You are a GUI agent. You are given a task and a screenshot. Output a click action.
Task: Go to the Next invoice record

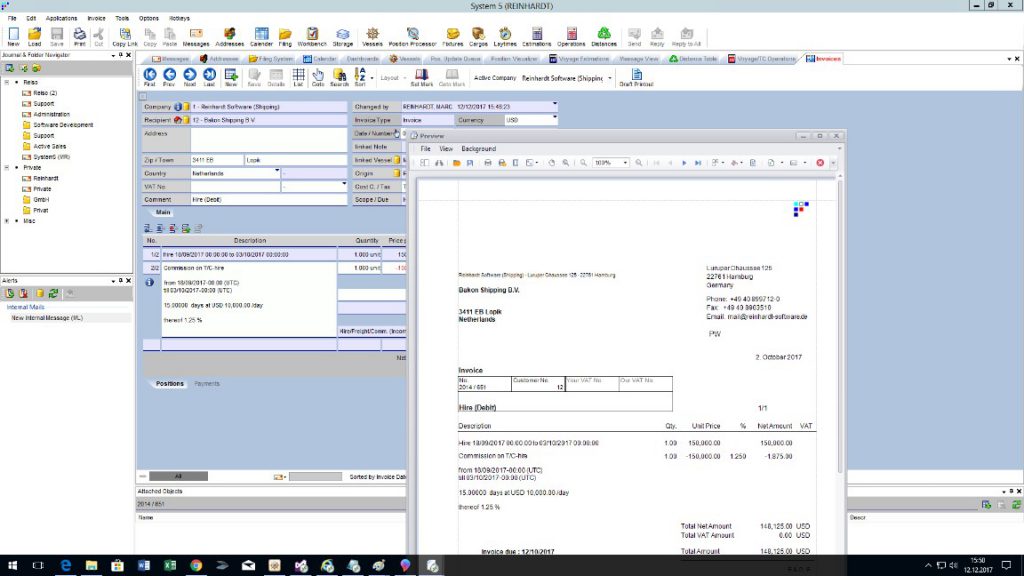point(190,76)
